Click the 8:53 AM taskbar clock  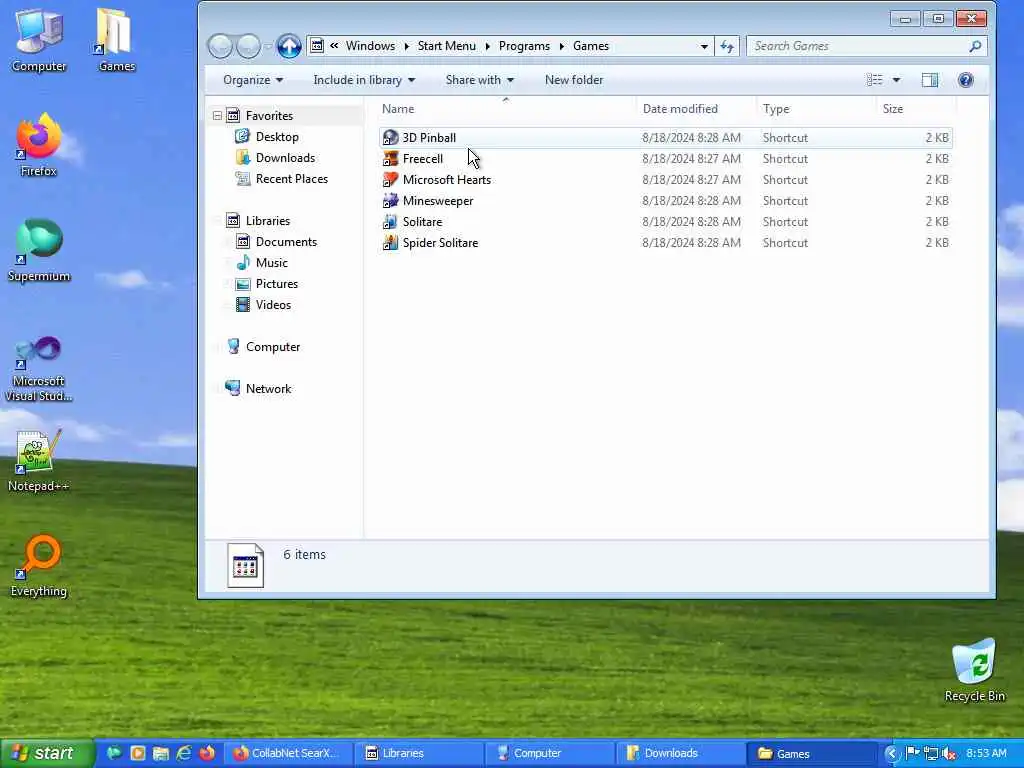(x=986, y=754)
